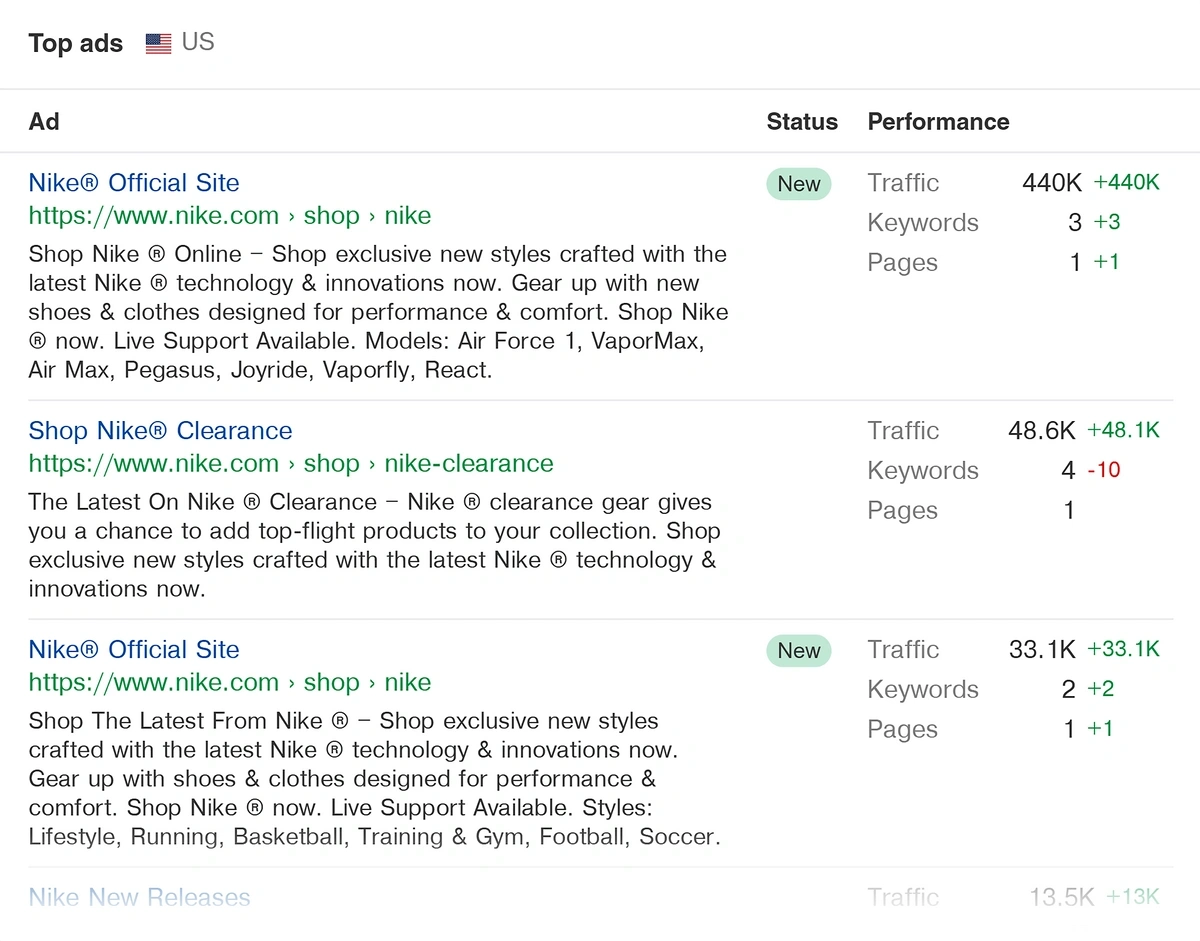Click Shop The Latest From Nike ® description
This screenshot has height=941, width=1200.
click(374, 779)
